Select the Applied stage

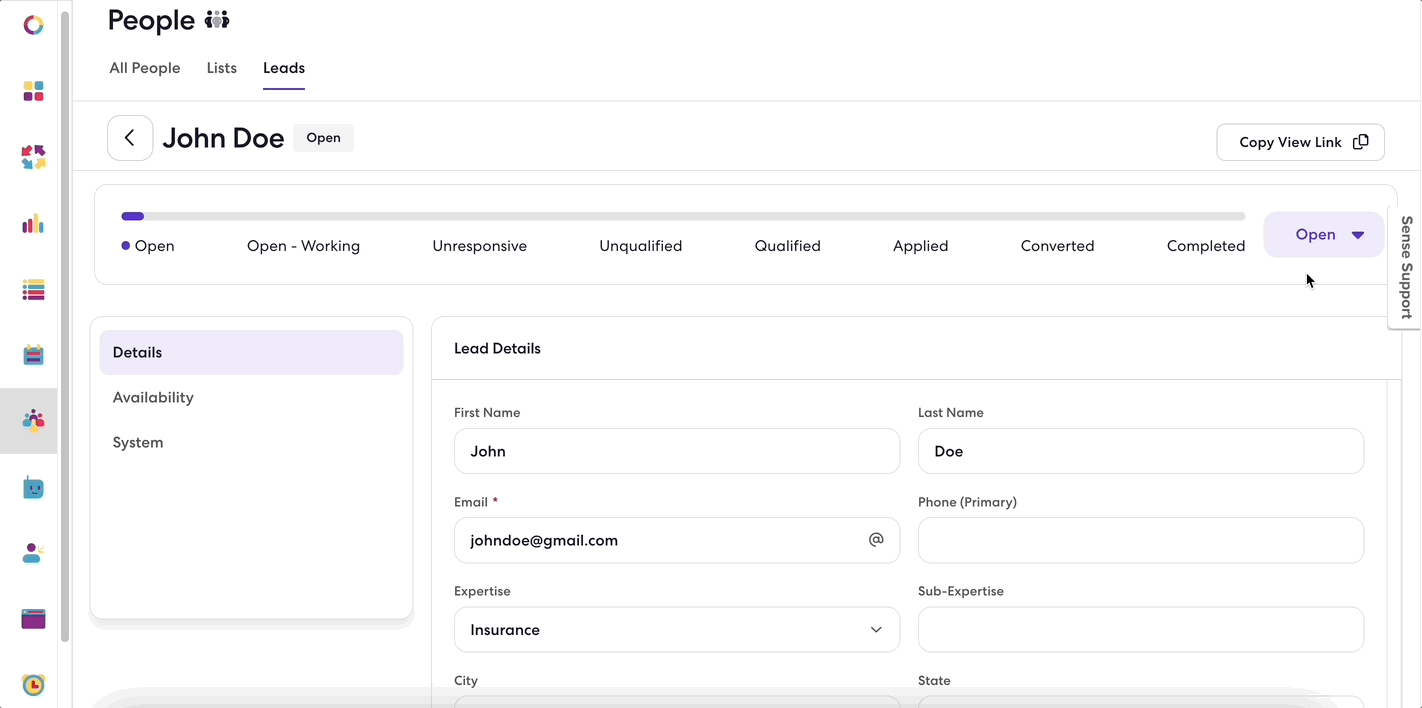pyautogui.click(x=920, y=246)
